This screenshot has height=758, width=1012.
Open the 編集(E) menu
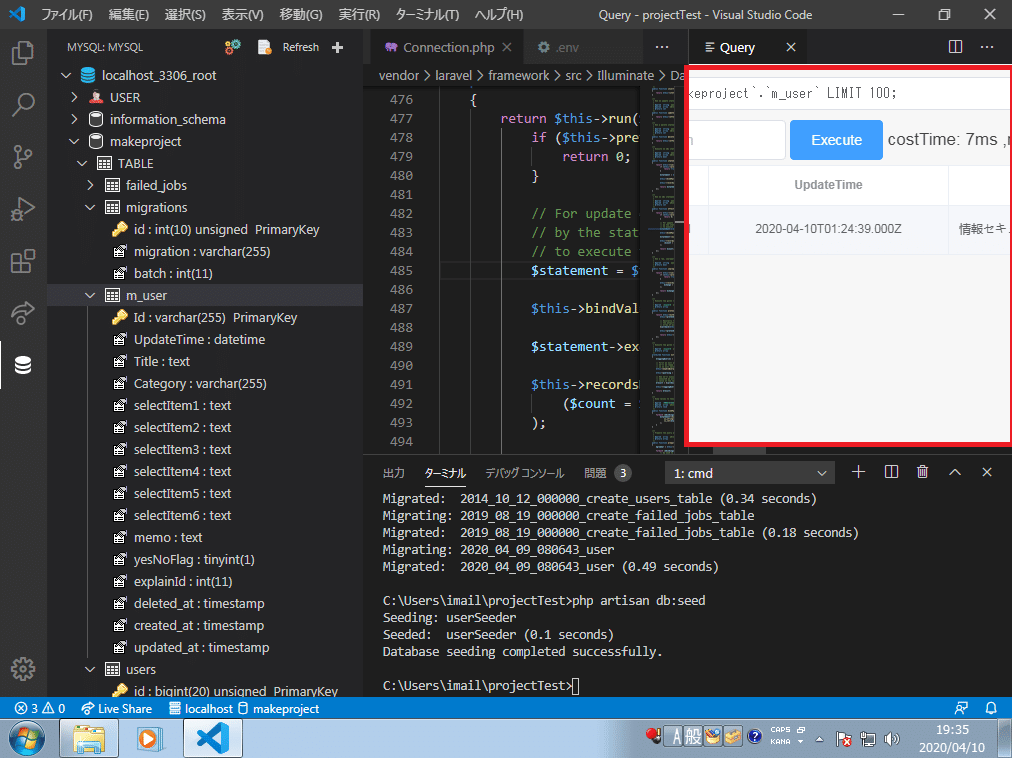128,14
